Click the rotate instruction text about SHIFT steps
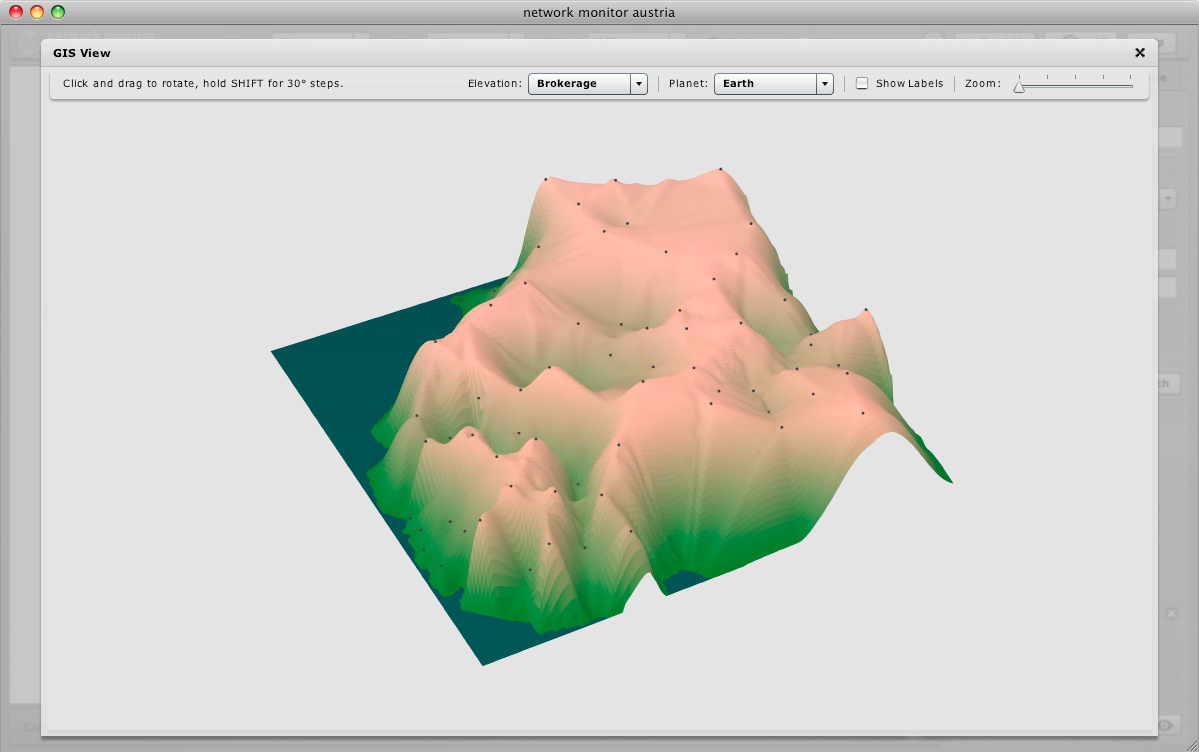 click(203, 83)
